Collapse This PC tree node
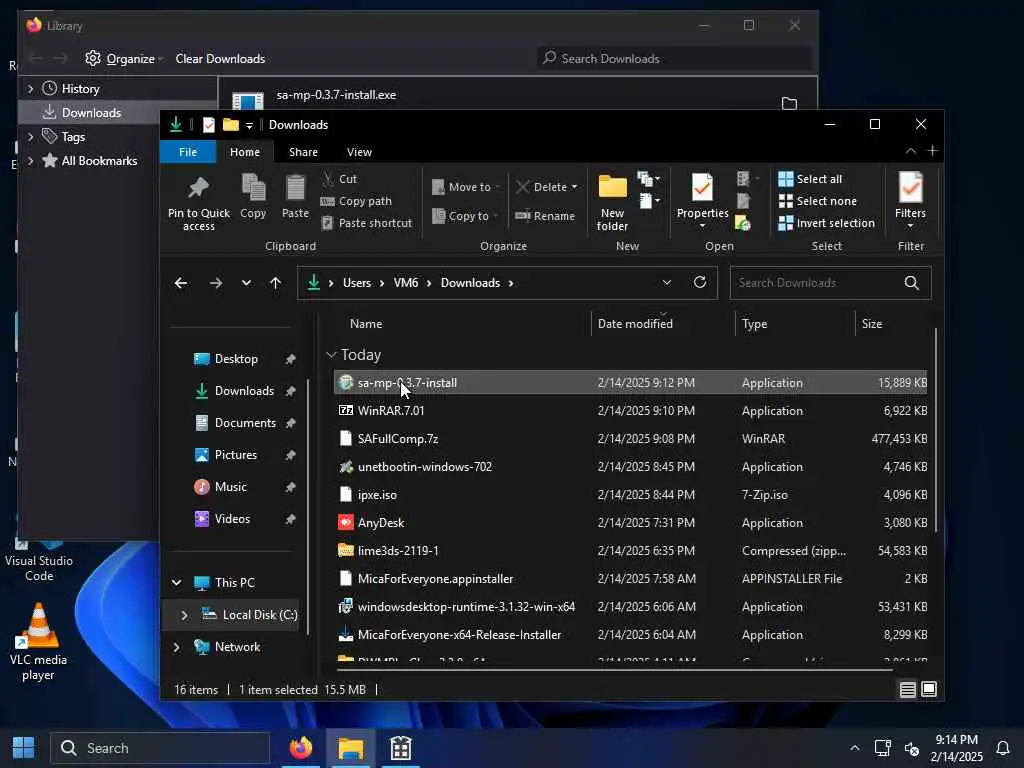 176,583
